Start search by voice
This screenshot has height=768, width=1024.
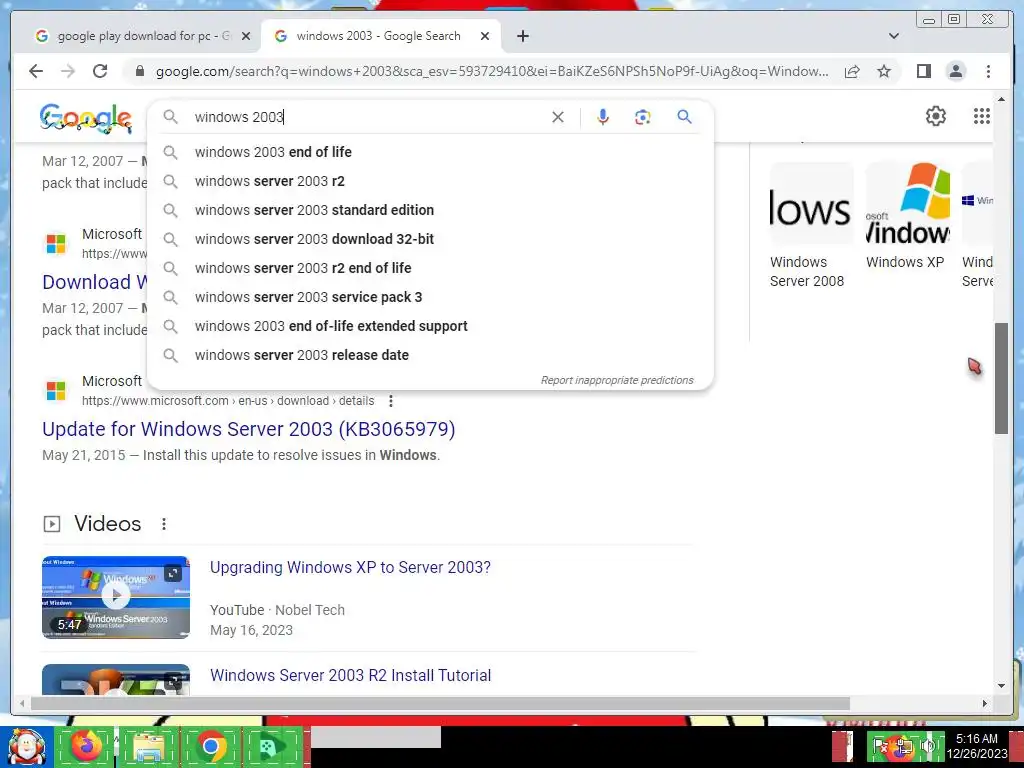click(x=603, y=118)
